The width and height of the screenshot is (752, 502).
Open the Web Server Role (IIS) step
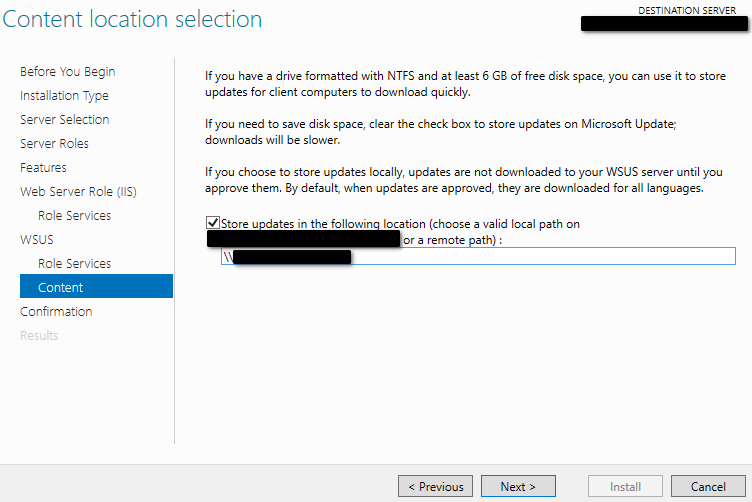tap(78, 191)
